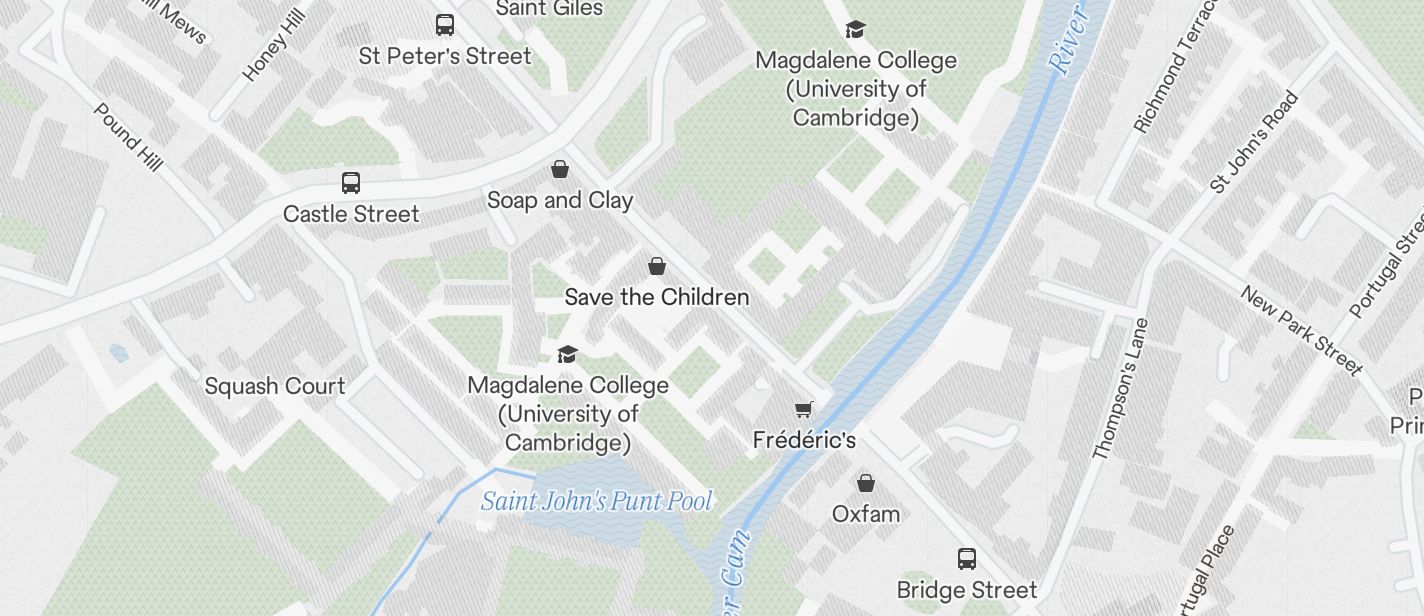Select northern Magdalene College graduation cap icon
The height and width of the screenshot is (616, 1424).
coord(855,29)
